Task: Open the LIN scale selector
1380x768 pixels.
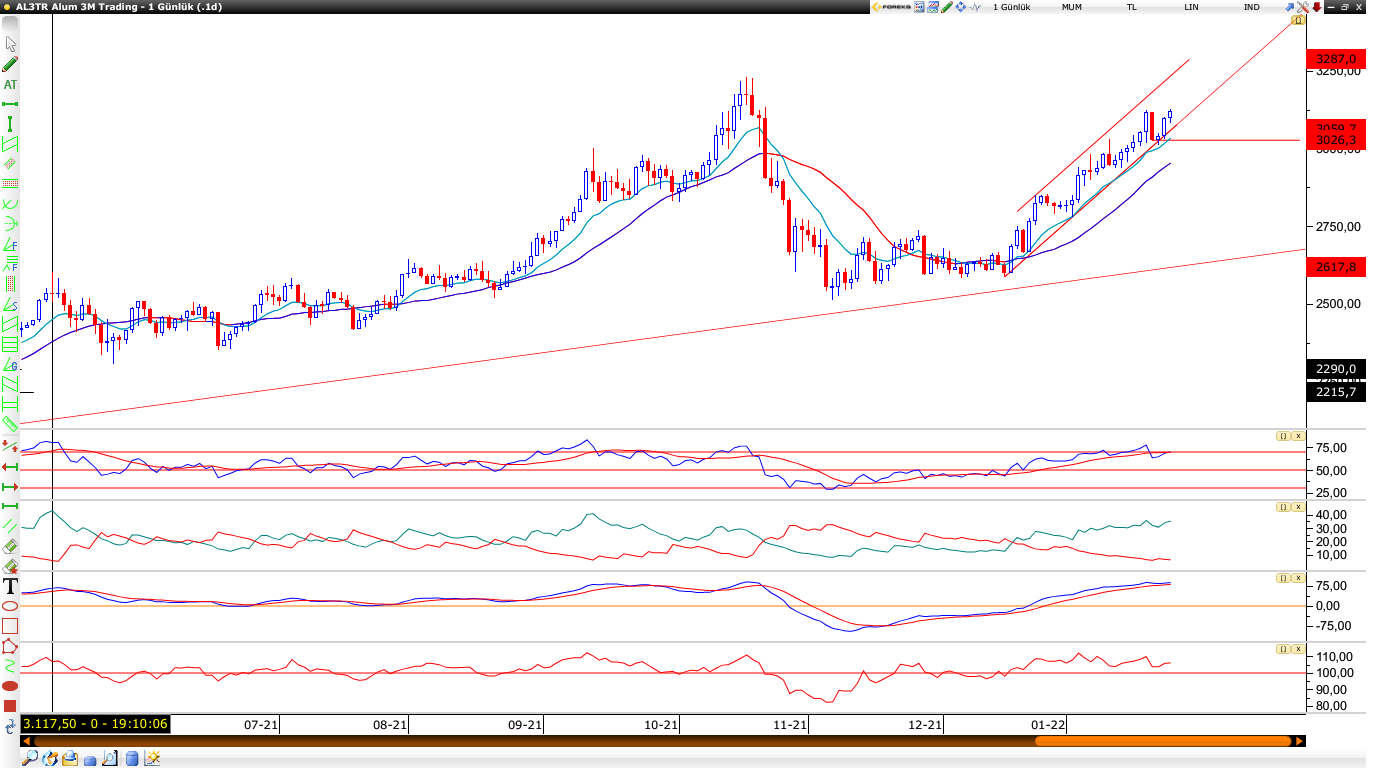Action: pyautogui.click(x=1191, y=7)
